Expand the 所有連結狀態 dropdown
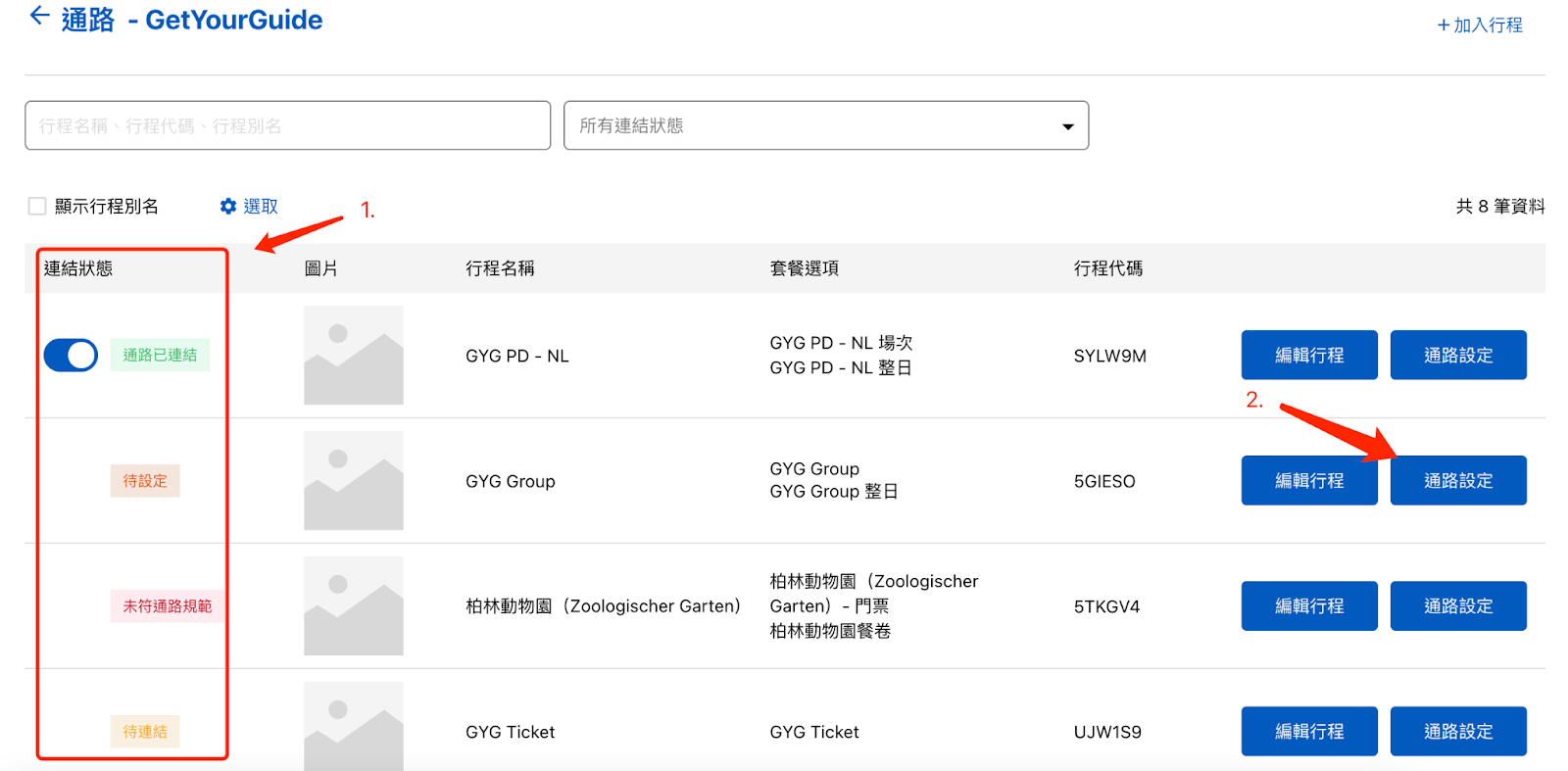The height and width of the screenshot is (771, 1568). pyautogui.click(x=826, y=125)
